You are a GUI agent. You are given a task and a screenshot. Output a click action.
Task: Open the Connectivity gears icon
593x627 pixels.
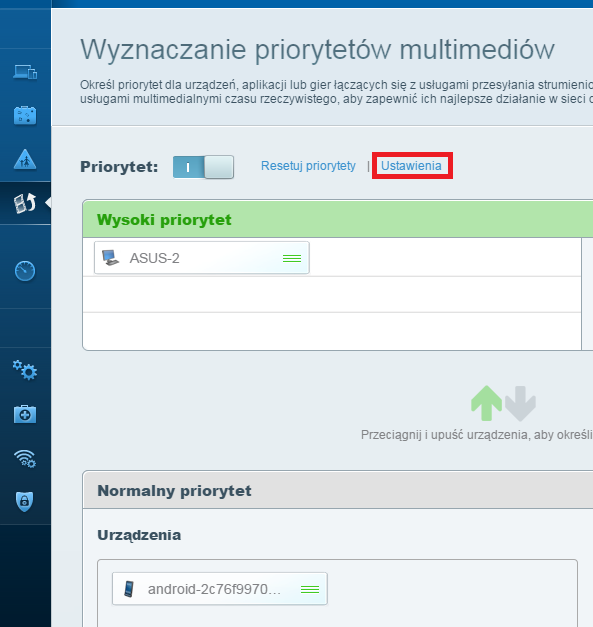coord(25,370)
